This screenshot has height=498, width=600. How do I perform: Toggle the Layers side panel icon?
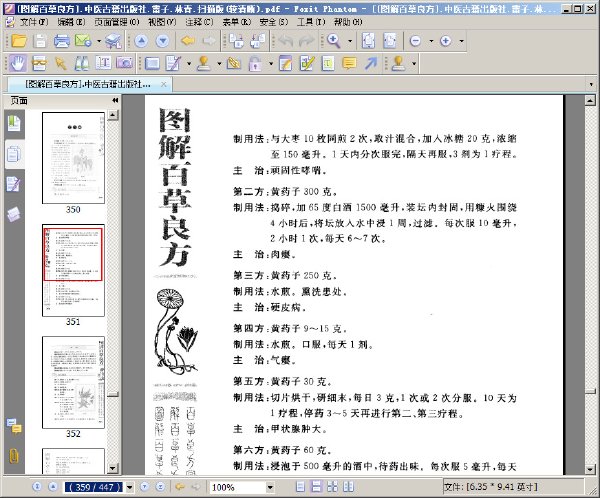pos(14,214)
